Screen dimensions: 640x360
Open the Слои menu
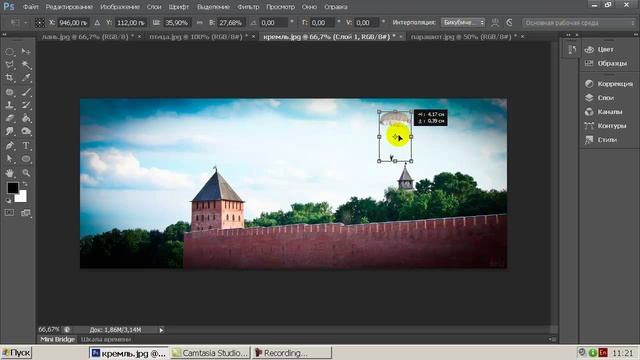tap(154, 7)
